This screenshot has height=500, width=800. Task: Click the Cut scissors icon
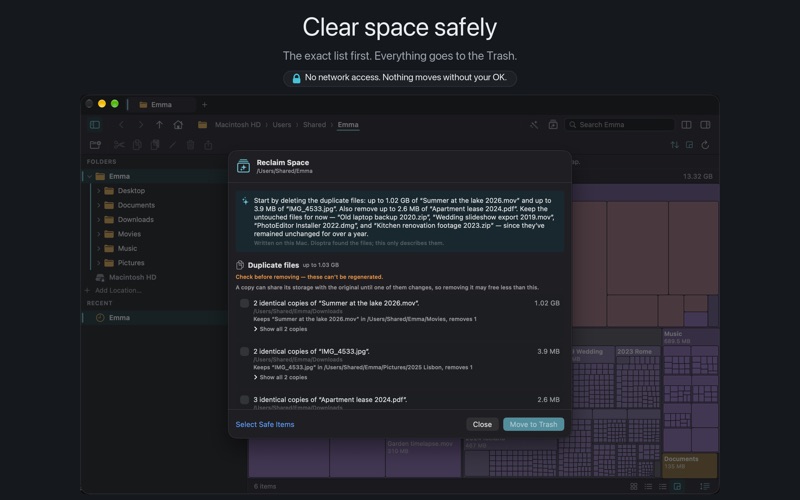(x=119, y=145)
